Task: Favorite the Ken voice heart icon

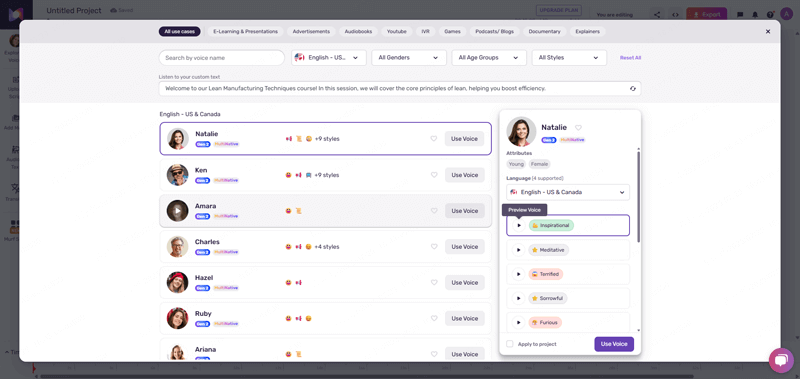Action: pos(434,175)
